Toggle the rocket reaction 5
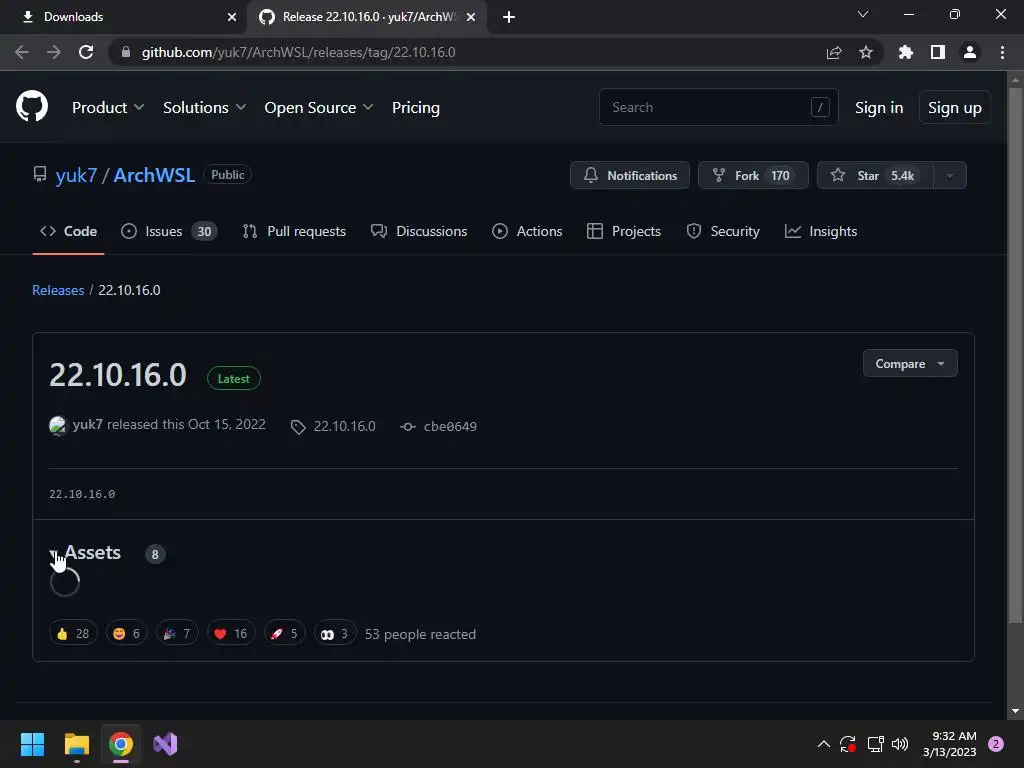The height and width of the screenshot is (768, 1024). (284, 633)
